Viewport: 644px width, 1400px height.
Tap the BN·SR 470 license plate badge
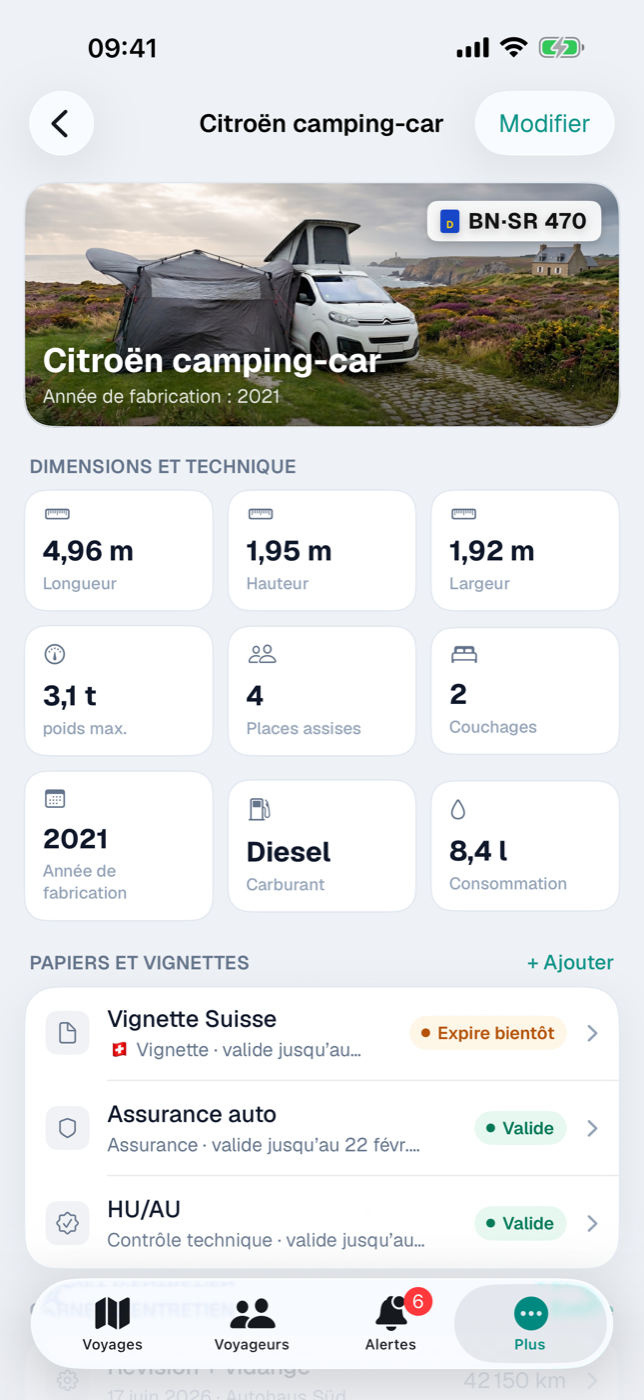pyautogui.click(x=514, y=221)
